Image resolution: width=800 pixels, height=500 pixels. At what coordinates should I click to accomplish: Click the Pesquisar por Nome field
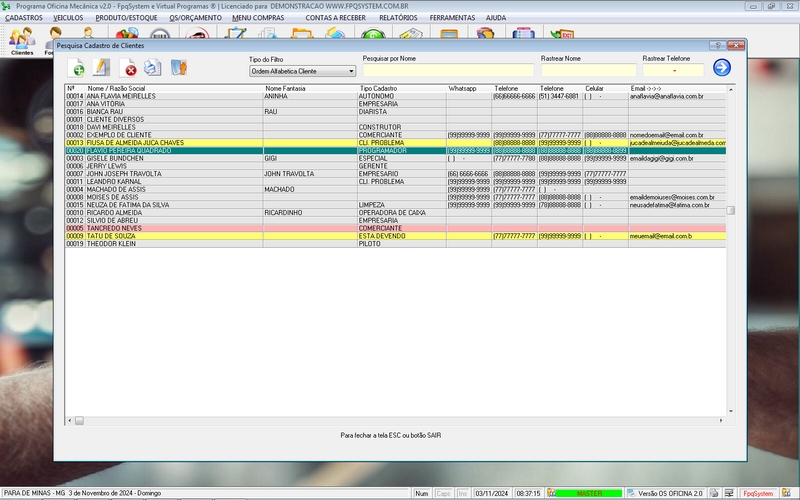tap(448, 70)
